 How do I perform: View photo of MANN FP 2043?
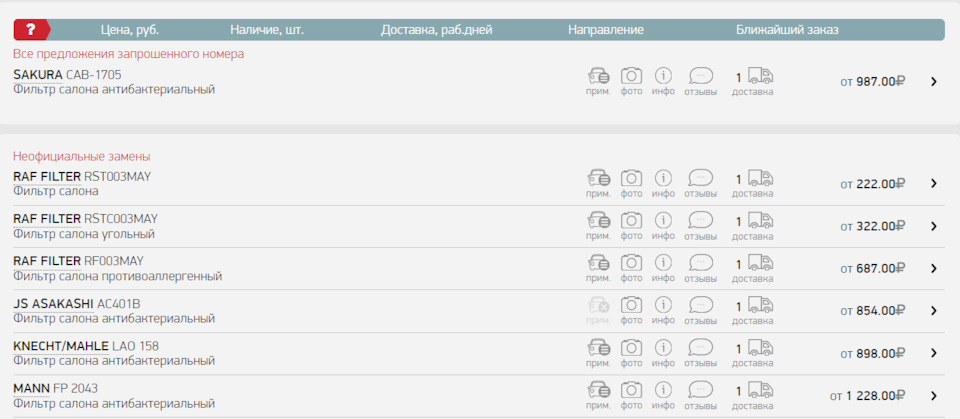coord(631,391)
